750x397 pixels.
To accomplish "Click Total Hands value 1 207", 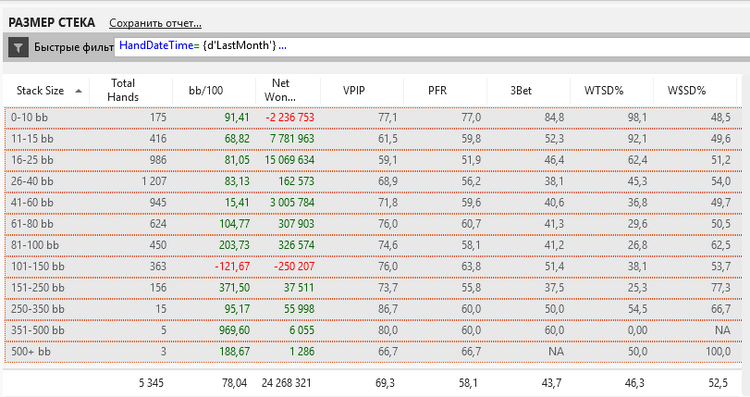I will tap(154, 182).
